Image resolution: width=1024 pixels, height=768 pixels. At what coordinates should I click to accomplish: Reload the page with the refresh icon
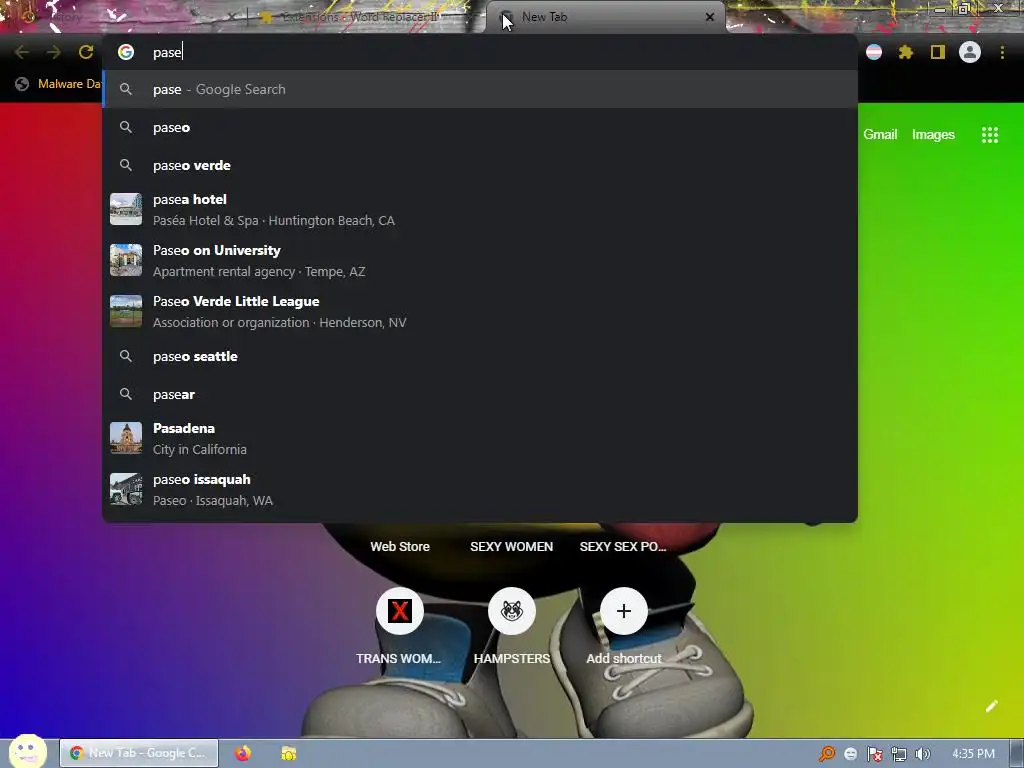[86, 52]
